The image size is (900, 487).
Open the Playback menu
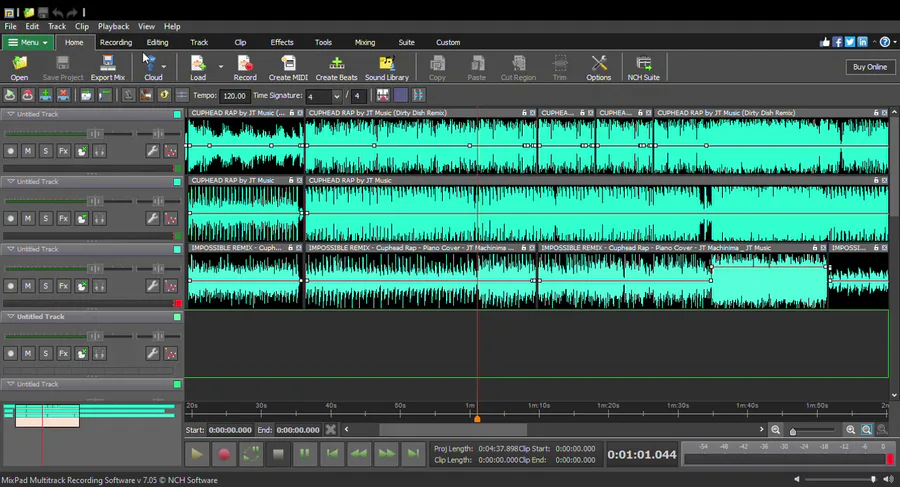pyautogui.click(x=113, y=26)
